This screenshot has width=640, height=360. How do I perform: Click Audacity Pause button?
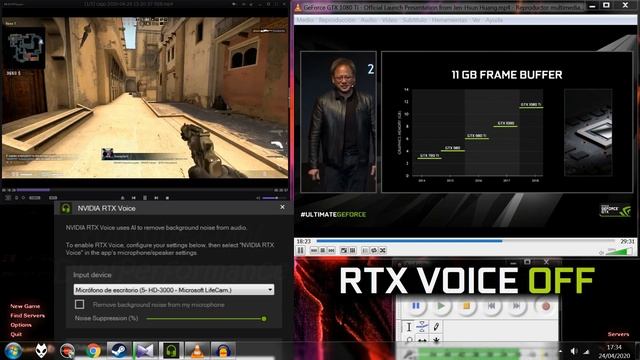pyautogui.click(x=416, y=306)
